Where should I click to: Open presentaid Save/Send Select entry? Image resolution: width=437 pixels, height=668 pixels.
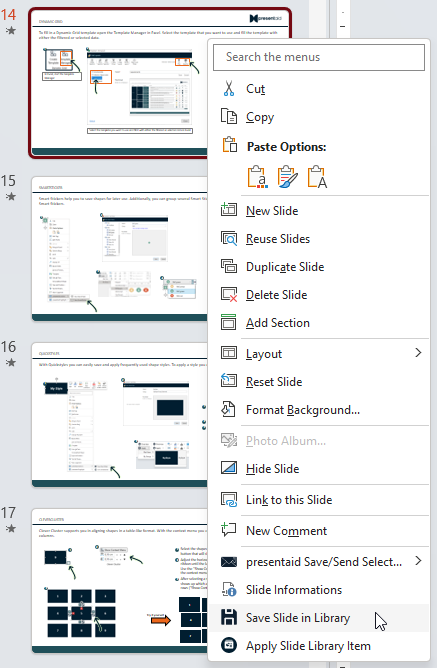click(x=319, y=562)
